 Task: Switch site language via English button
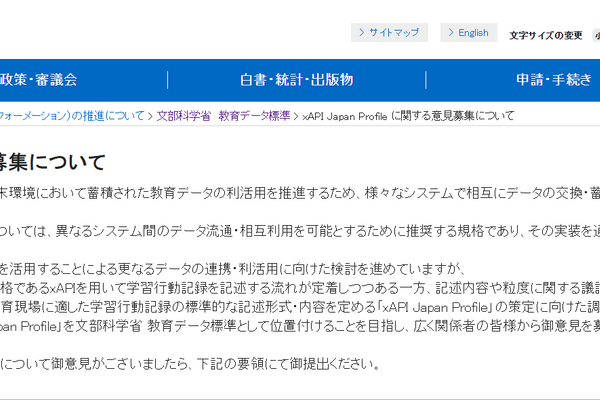tap(468, 33)
